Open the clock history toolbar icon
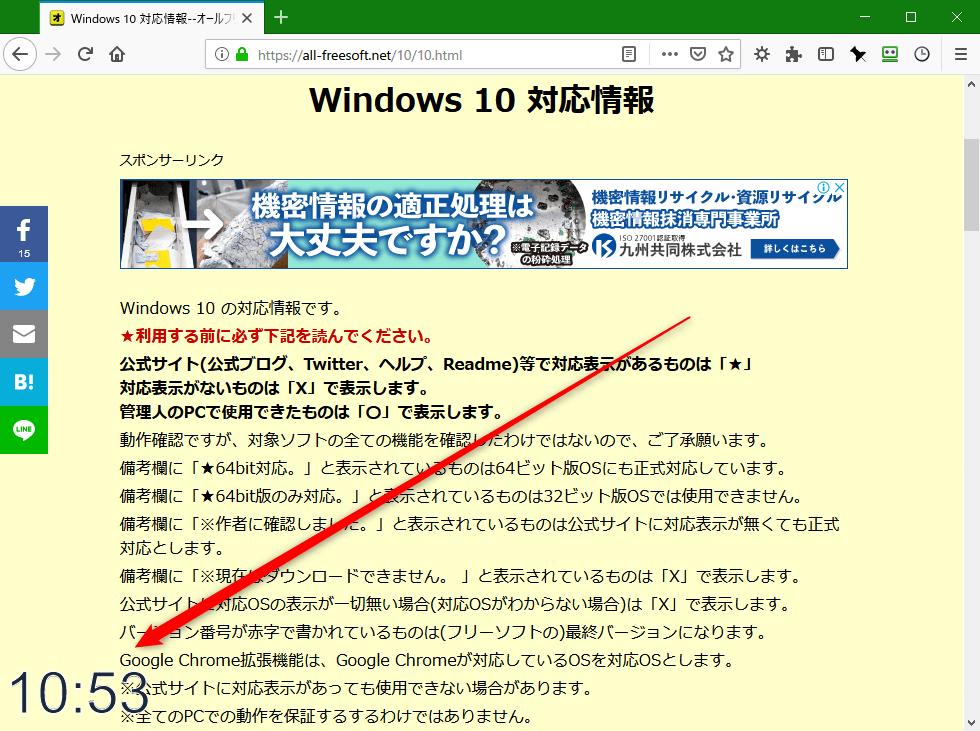Screen dimensions: 980x731 tap(921, 54)
